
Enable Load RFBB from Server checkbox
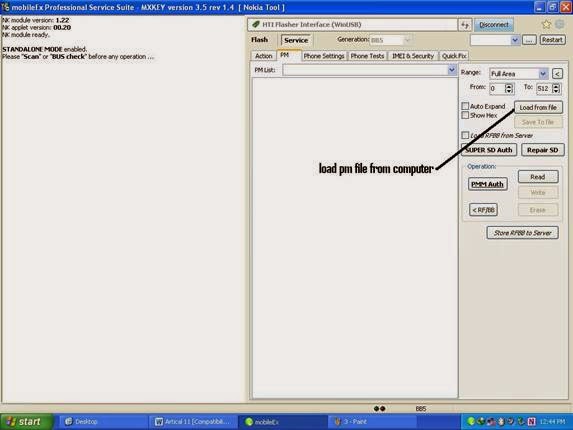pos(465,135)
